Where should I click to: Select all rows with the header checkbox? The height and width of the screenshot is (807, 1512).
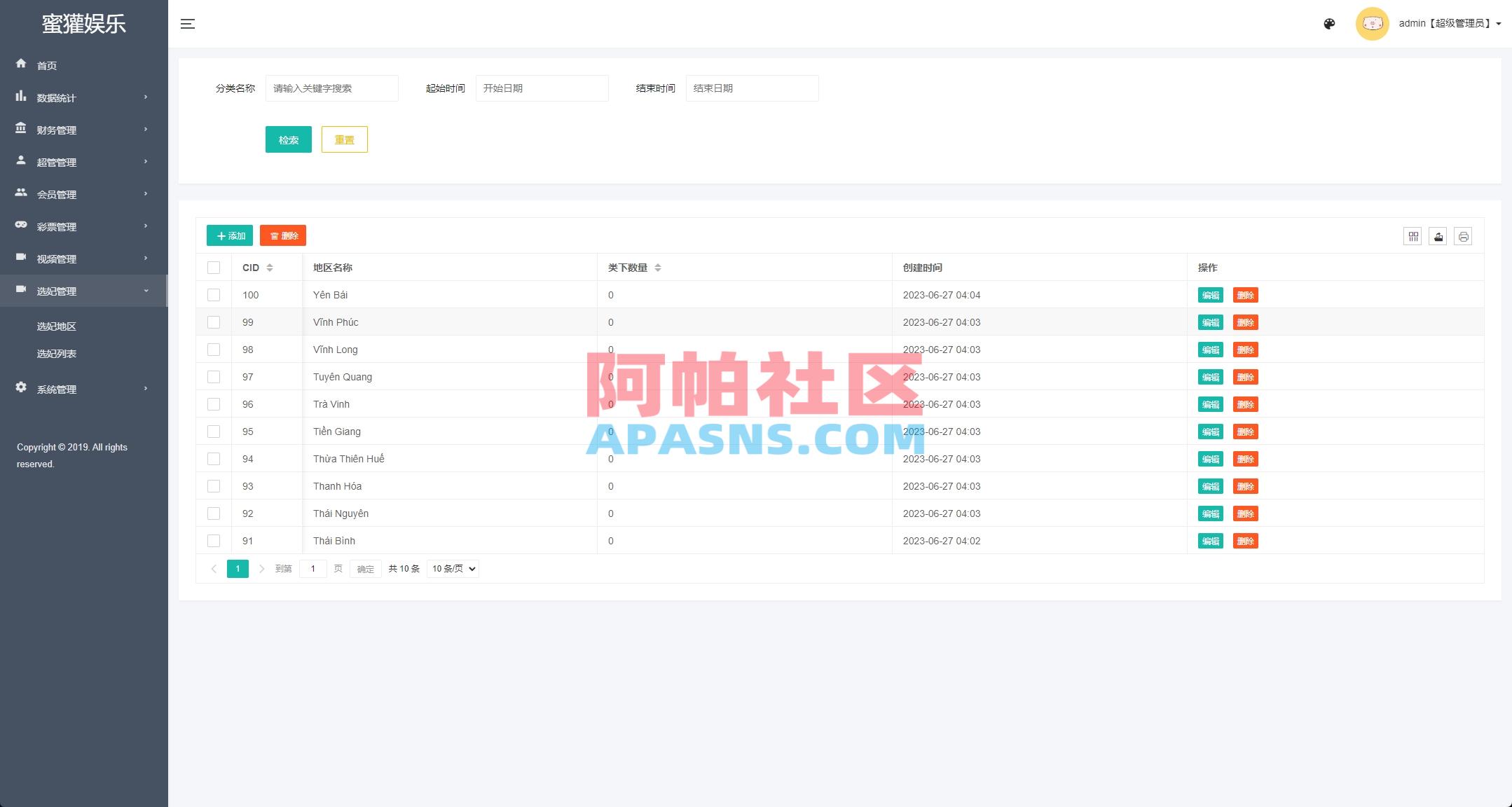pos(214,267)
